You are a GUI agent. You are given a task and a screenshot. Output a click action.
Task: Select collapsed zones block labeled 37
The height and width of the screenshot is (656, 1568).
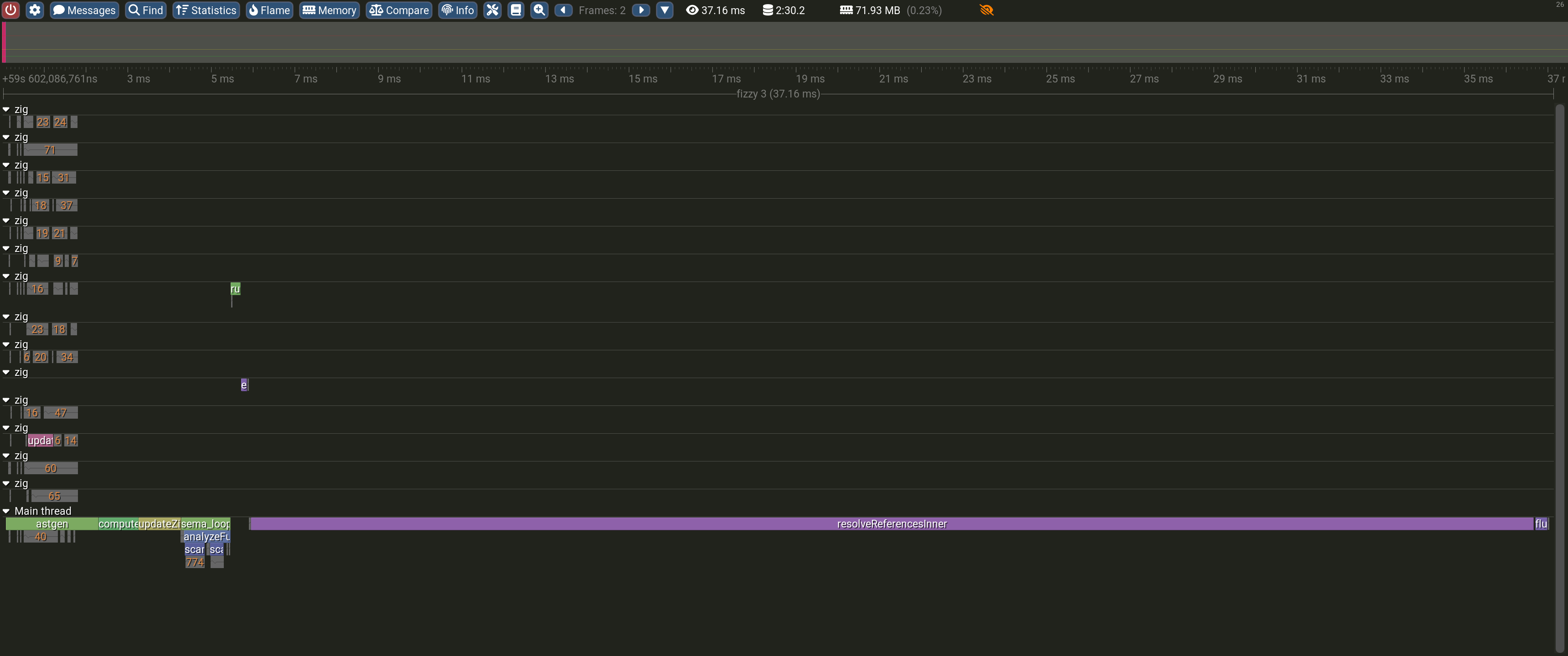(x=67, y=206)
